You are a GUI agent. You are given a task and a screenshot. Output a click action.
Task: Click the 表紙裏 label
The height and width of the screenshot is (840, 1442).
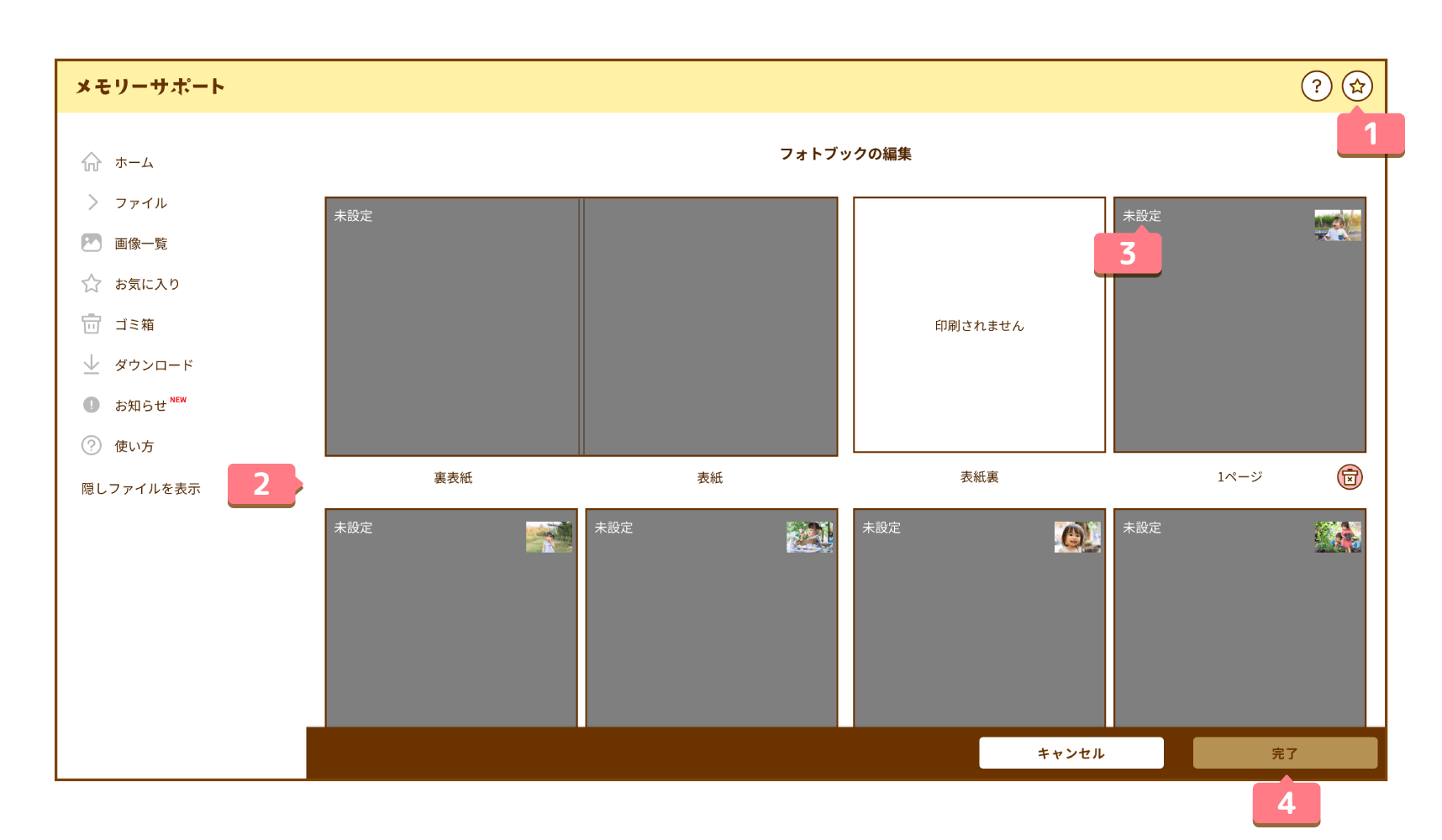coord(980,477)
